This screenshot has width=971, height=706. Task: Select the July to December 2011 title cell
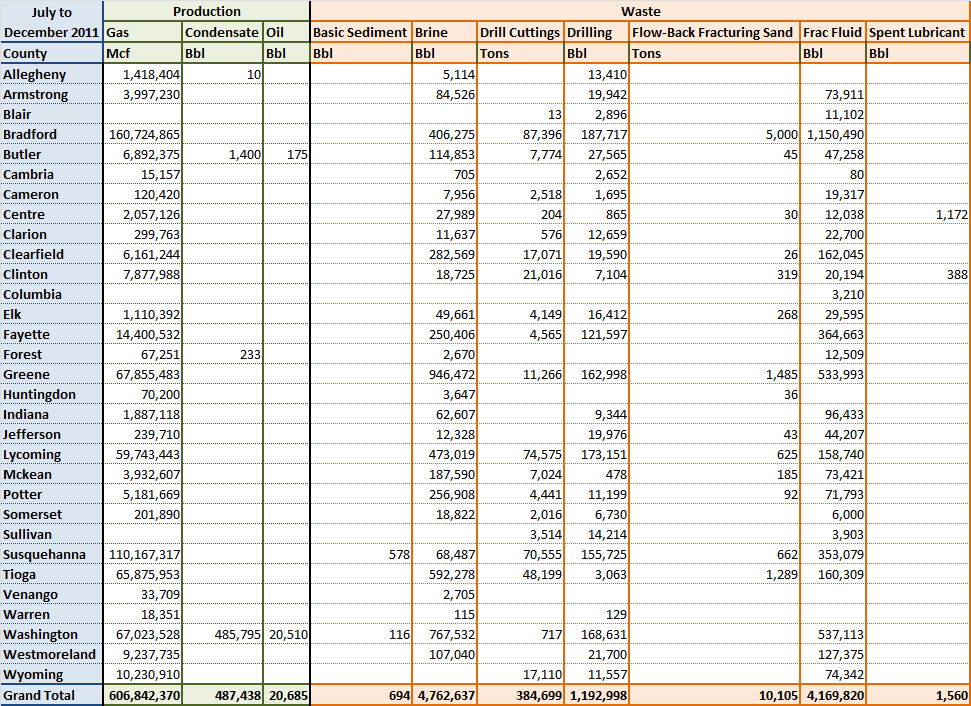point(51,22)
